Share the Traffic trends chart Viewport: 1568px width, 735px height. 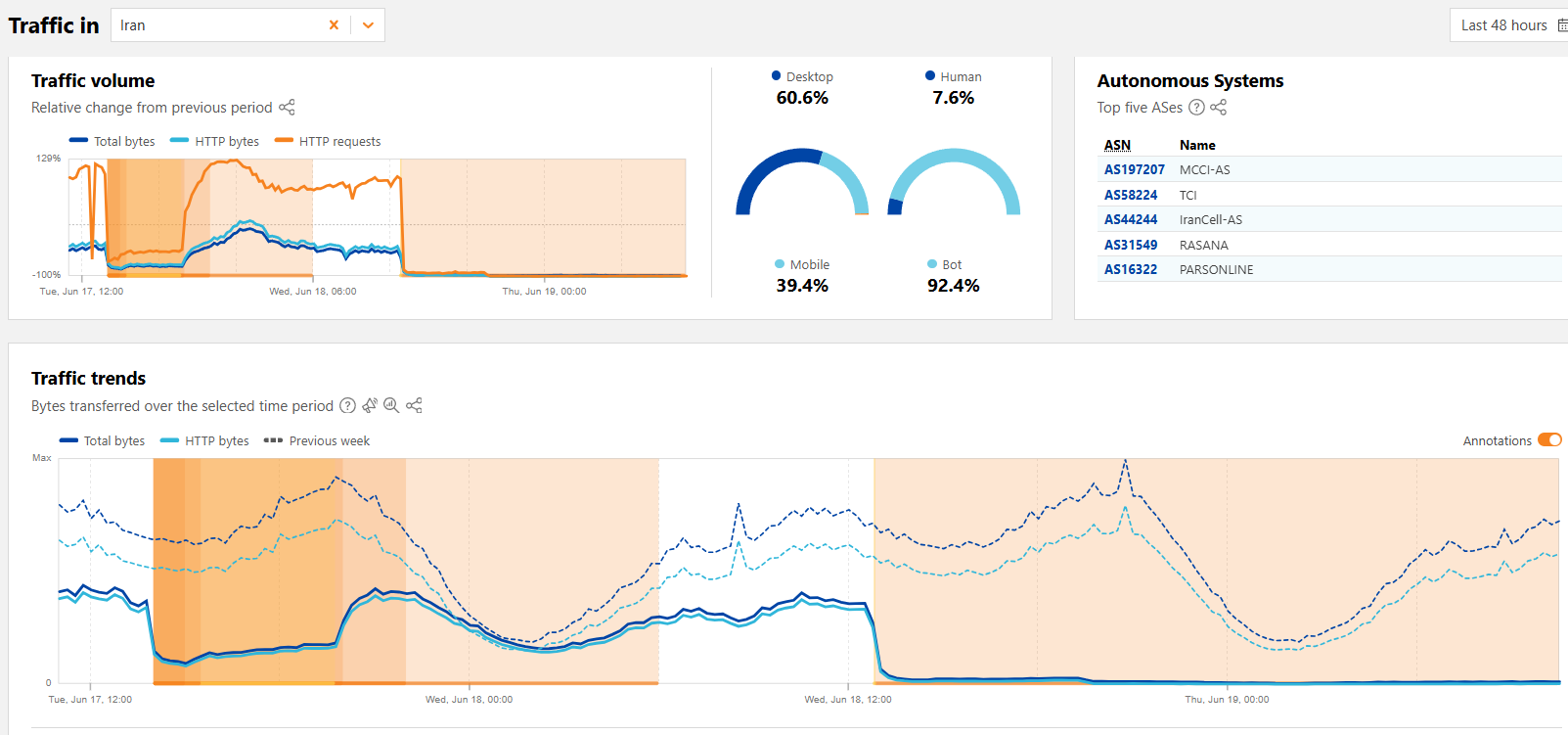pos(415,405)
